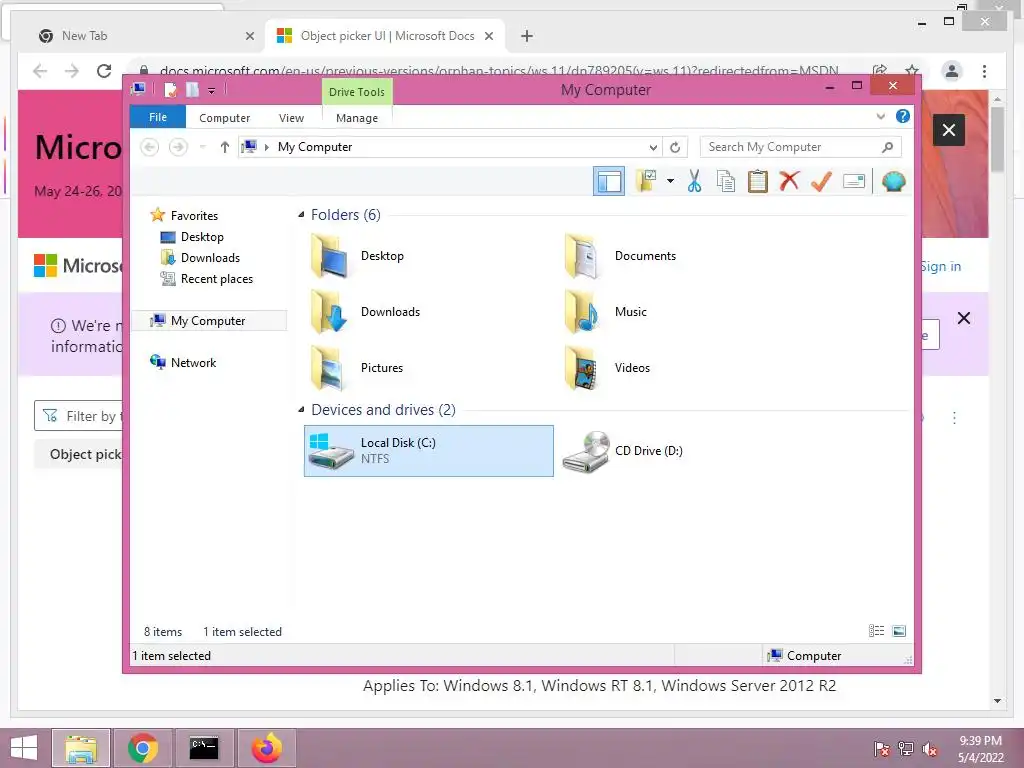Click the Cut scissors icon

(x=694, y=181)
